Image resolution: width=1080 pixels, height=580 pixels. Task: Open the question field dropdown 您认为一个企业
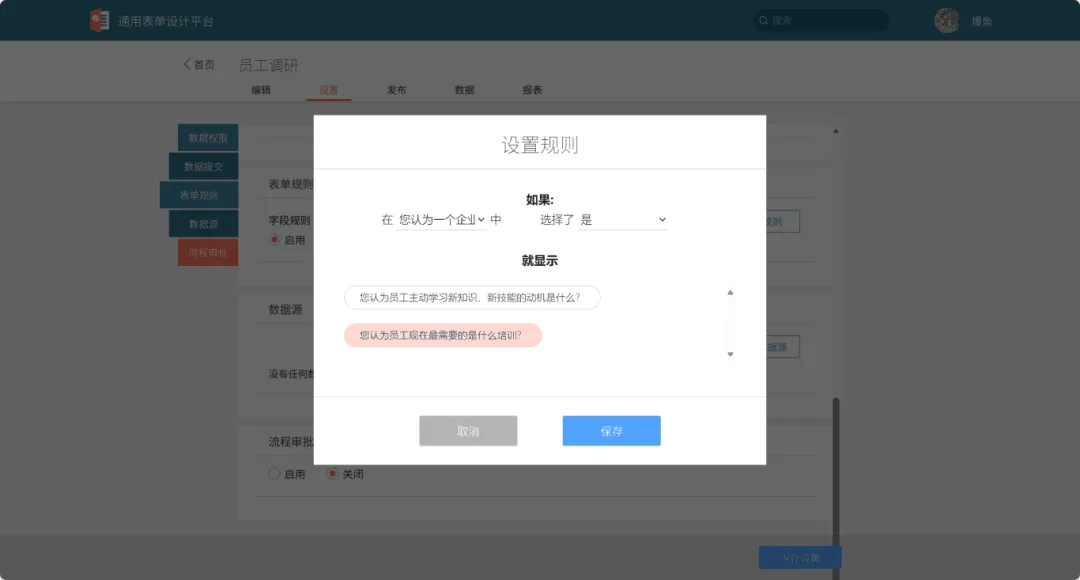click(441, 220)
